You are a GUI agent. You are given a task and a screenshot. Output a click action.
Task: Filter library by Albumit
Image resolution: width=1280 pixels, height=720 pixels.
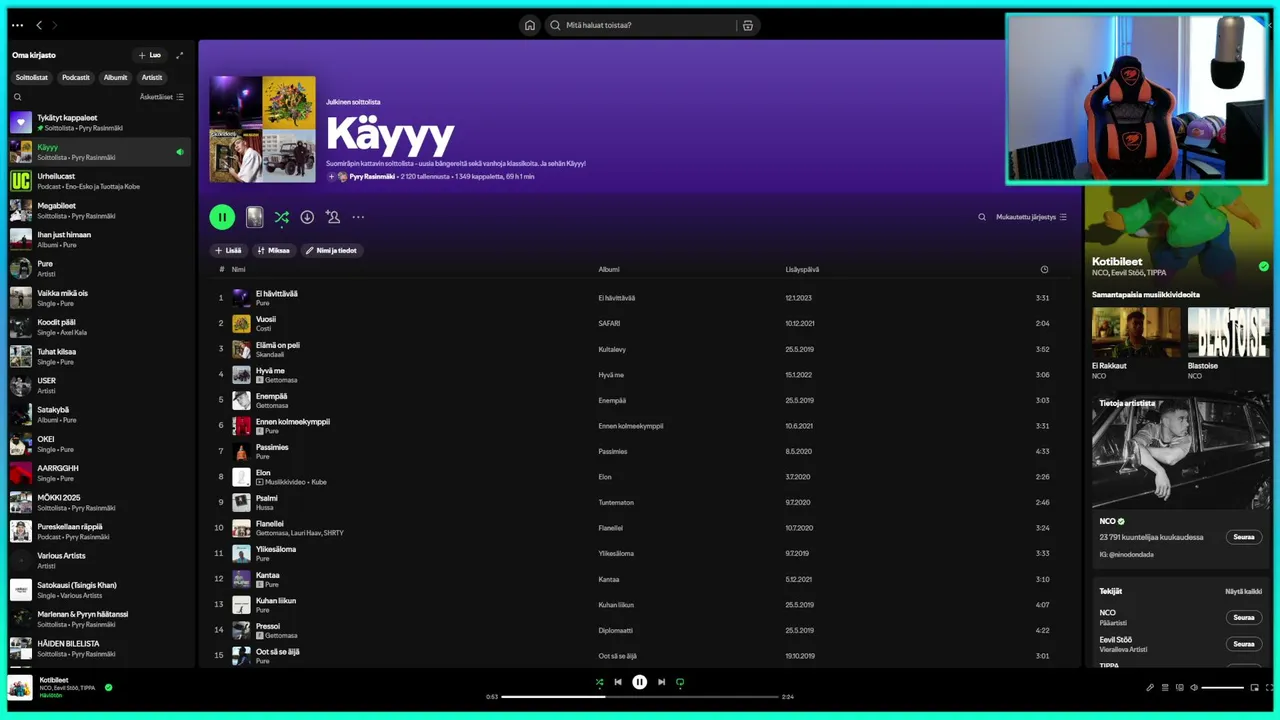116,77
